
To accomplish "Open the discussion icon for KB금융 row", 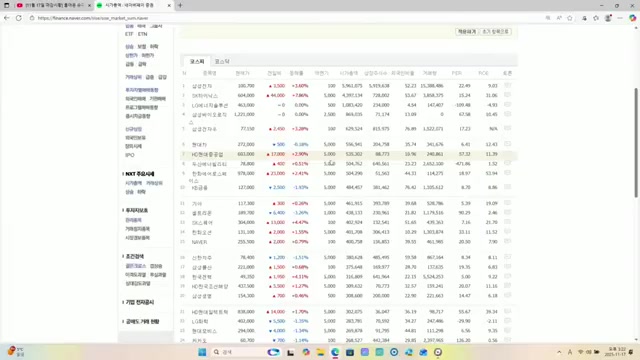I will (507, 187).
